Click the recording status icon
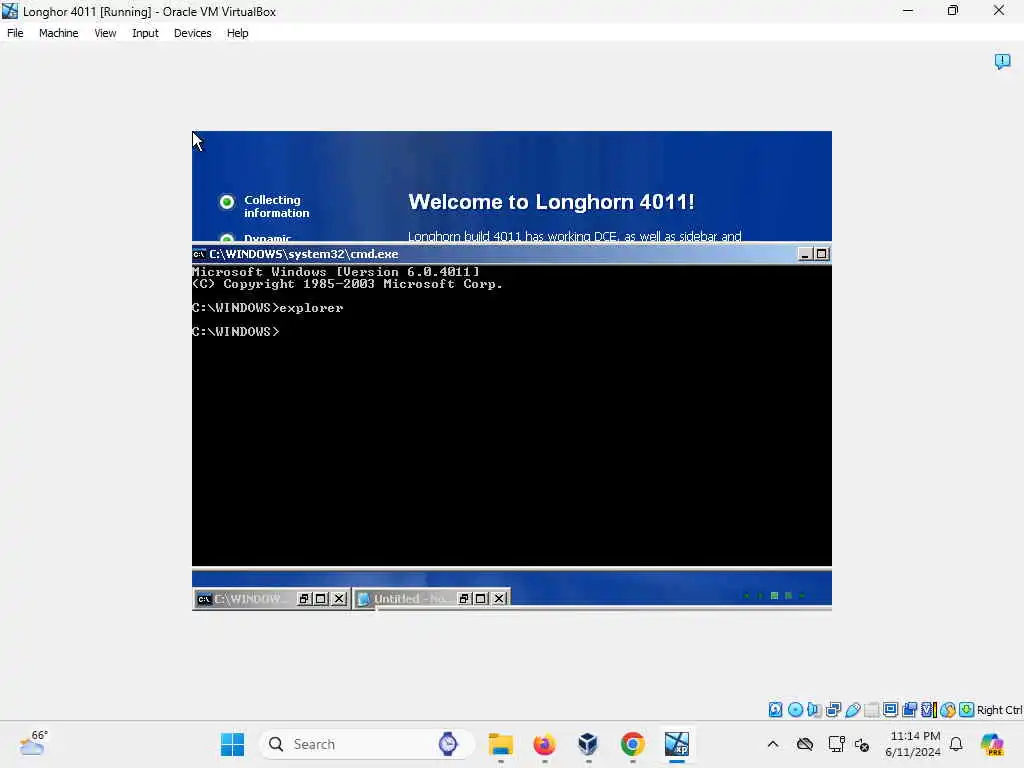The height and width of the screenshot is (768, 1024). [x=909, y=710]
